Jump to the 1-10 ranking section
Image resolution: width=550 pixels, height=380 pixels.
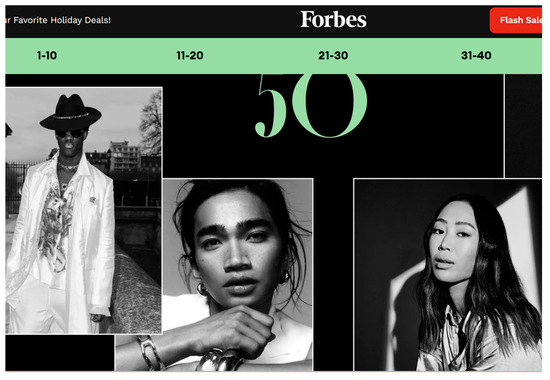coord(47,55)
